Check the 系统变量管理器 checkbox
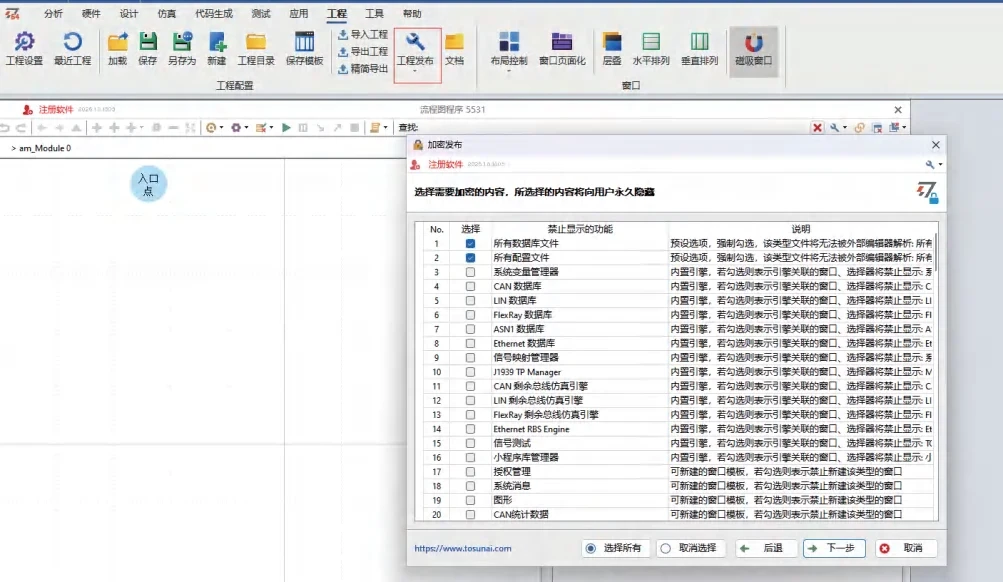Viewport: 1003px width, 582px height. 470,272
